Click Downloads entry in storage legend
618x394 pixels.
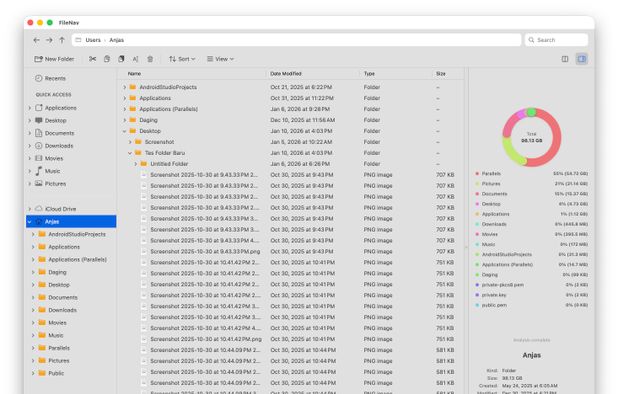531,224
